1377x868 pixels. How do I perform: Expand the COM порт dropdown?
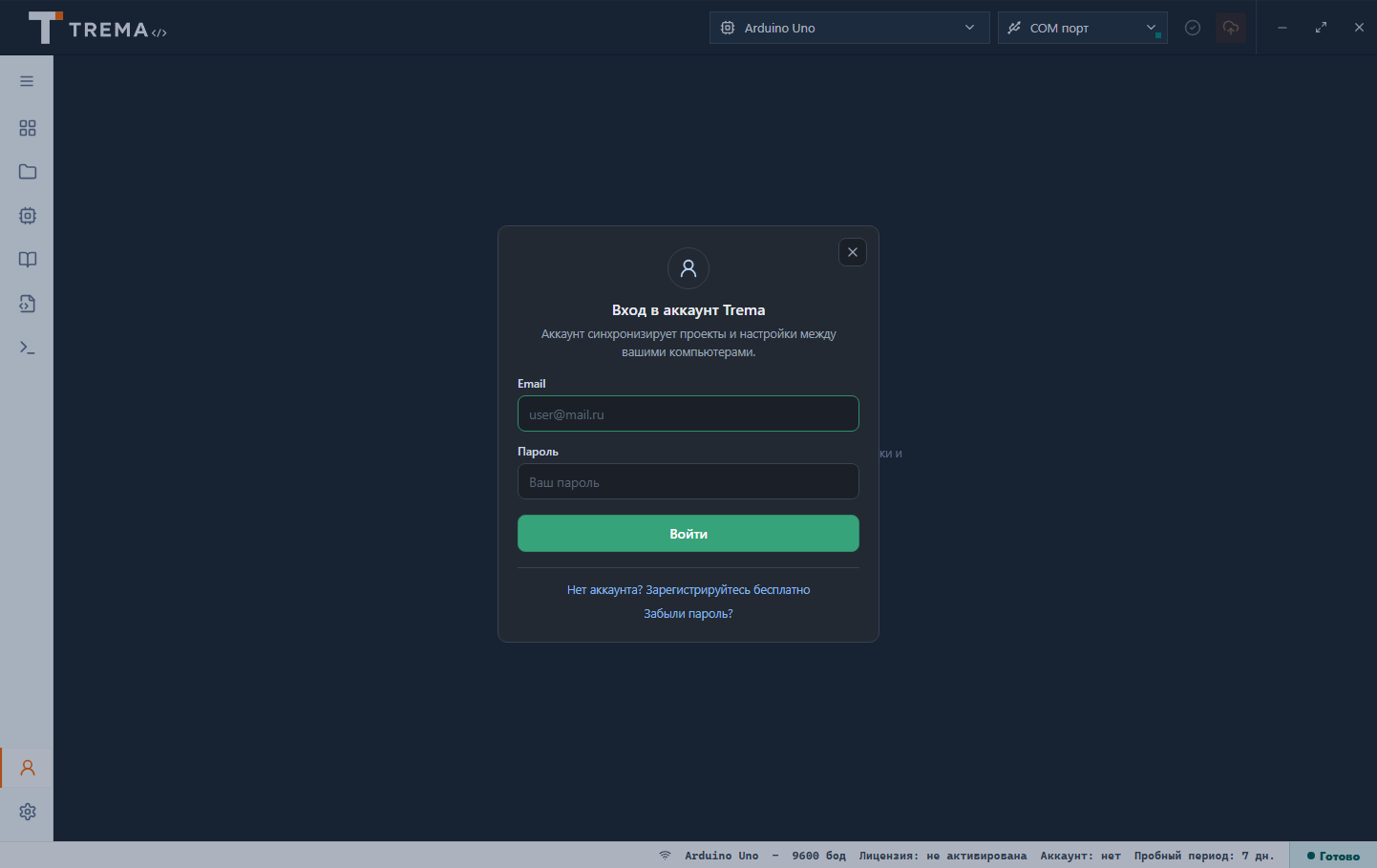click(x=1082, y=28)
